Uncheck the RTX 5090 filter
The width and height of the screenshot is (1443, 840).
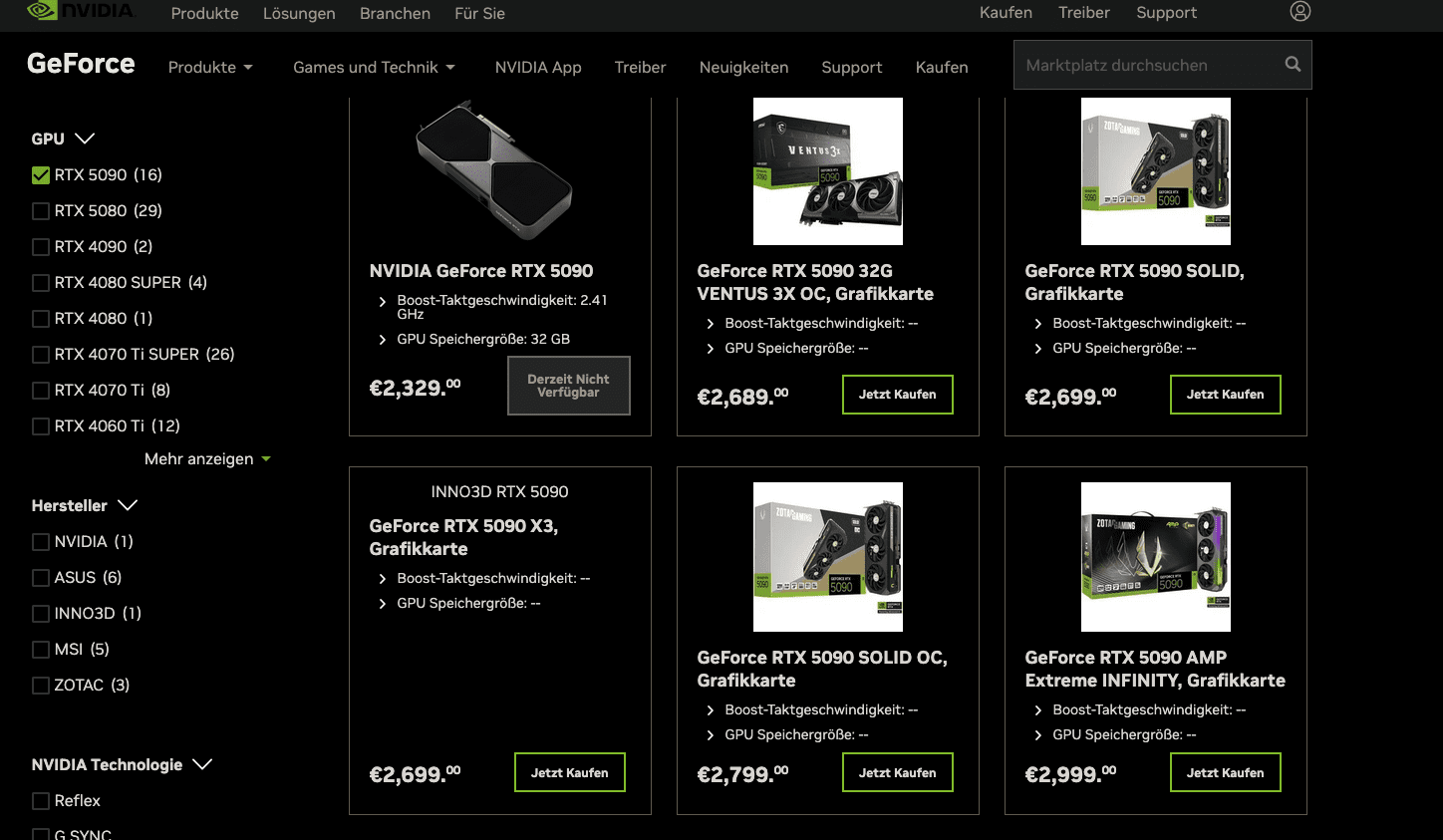41,175
